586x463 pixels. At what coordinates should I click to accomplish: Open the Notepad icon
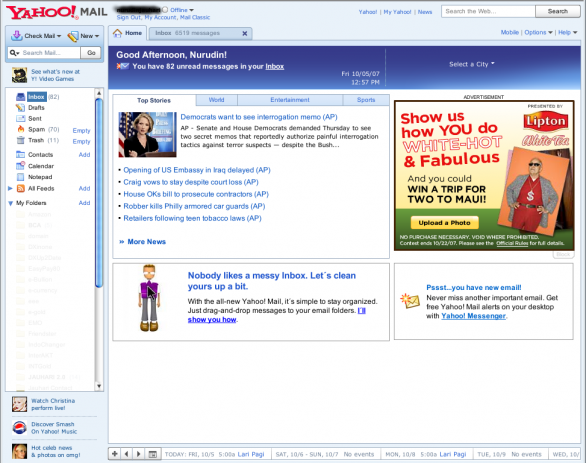(21, 177)
